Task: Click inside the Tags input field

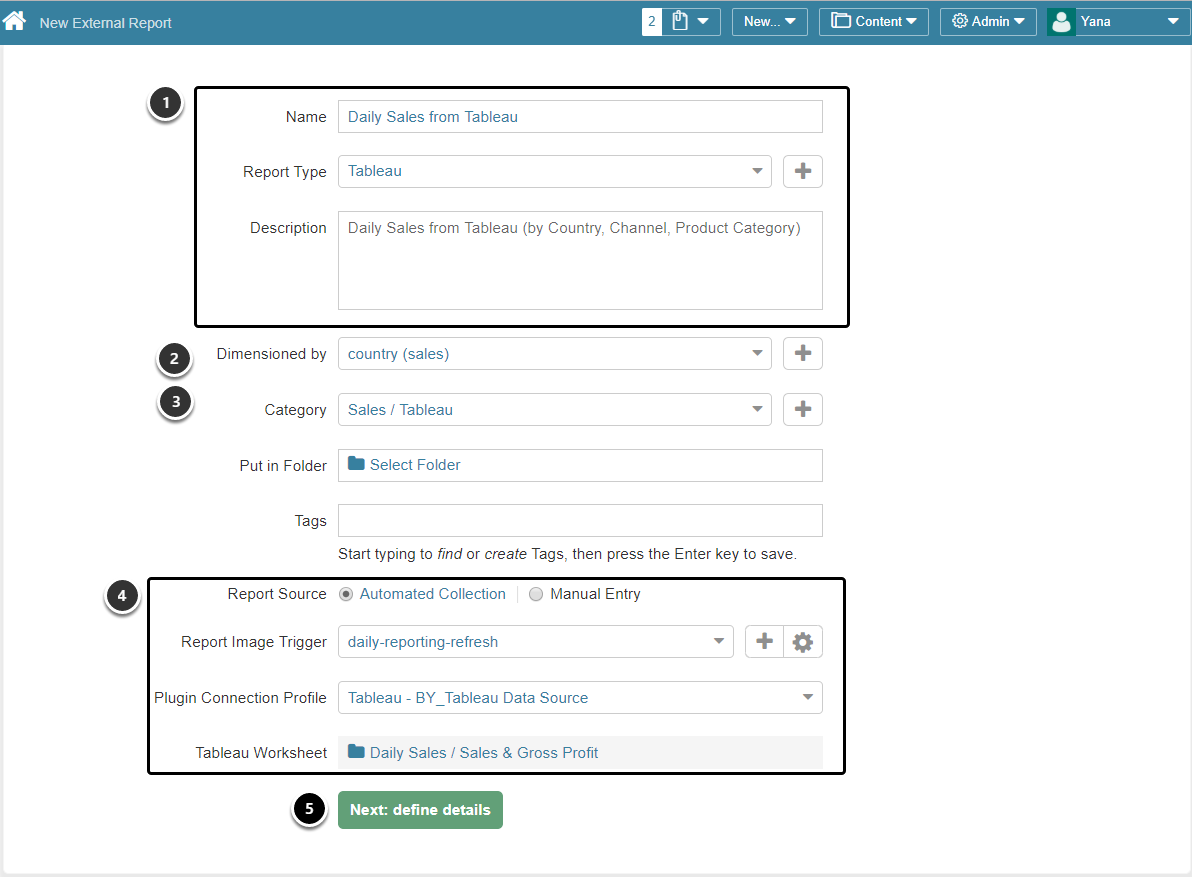Action: pos(580,520)
